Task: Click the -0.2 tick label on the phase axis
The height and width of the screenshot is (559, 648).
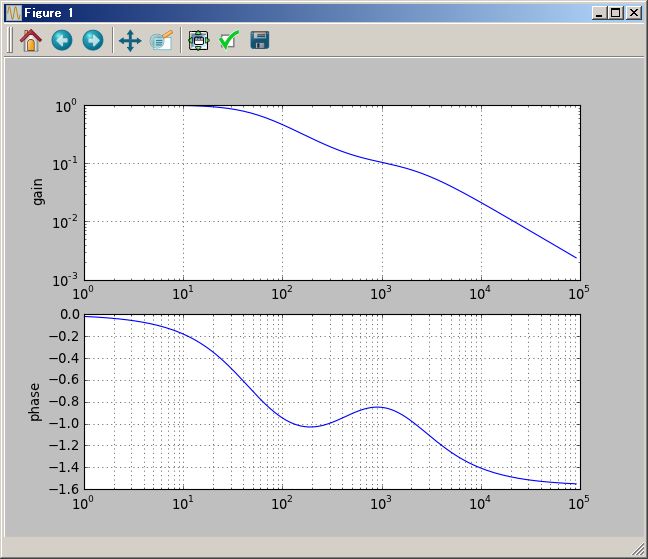Action: 64,336
